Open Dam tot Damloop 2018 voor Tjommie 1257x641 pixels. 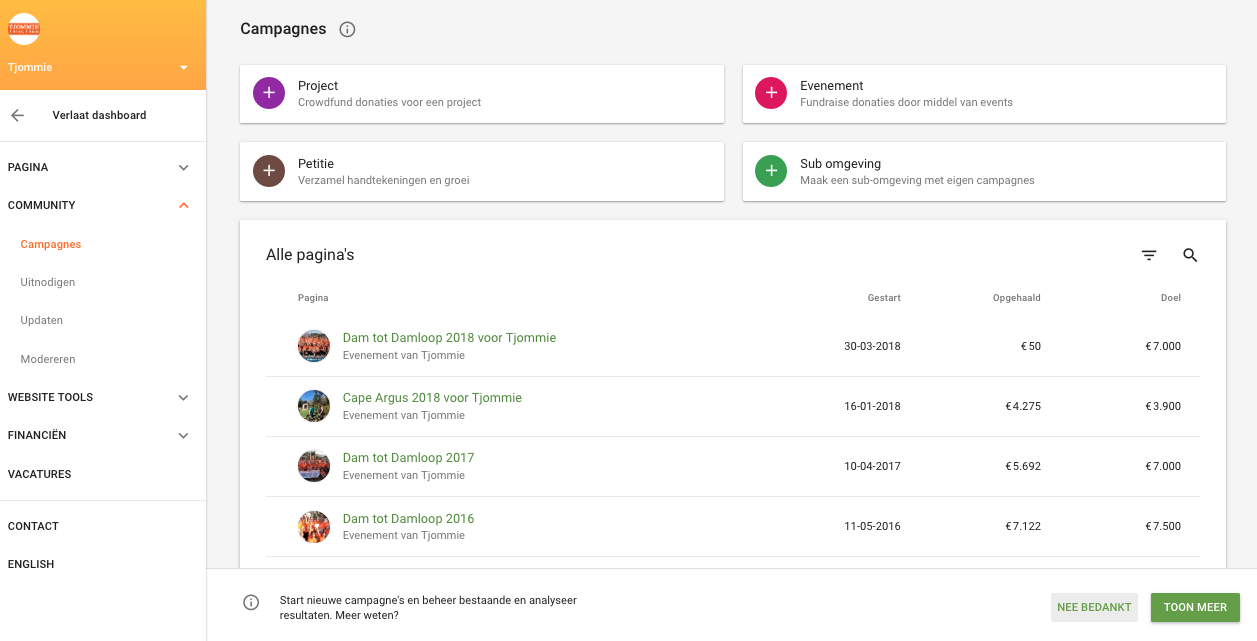(x=449, y=338)
